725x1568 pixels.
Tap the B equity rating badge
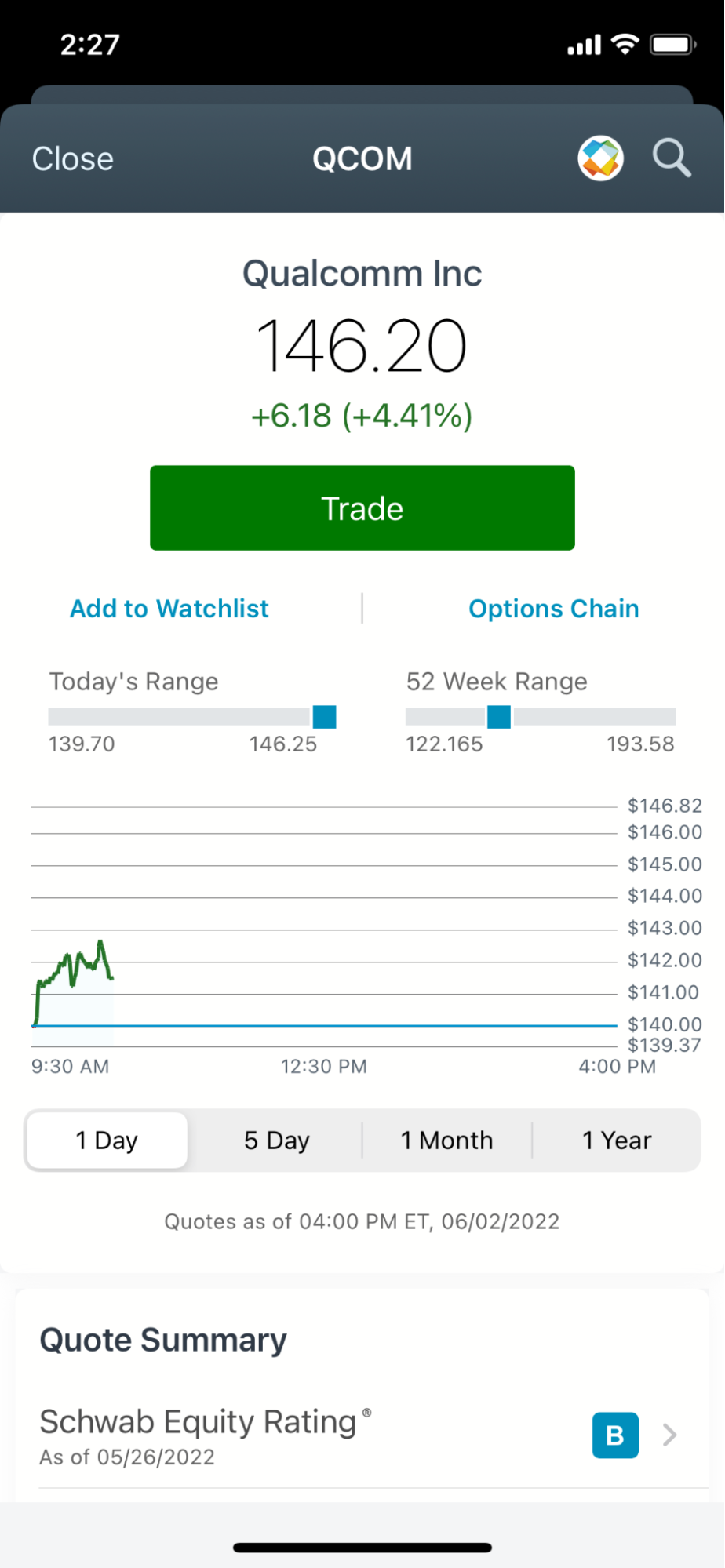click(x=614, y=1435)
